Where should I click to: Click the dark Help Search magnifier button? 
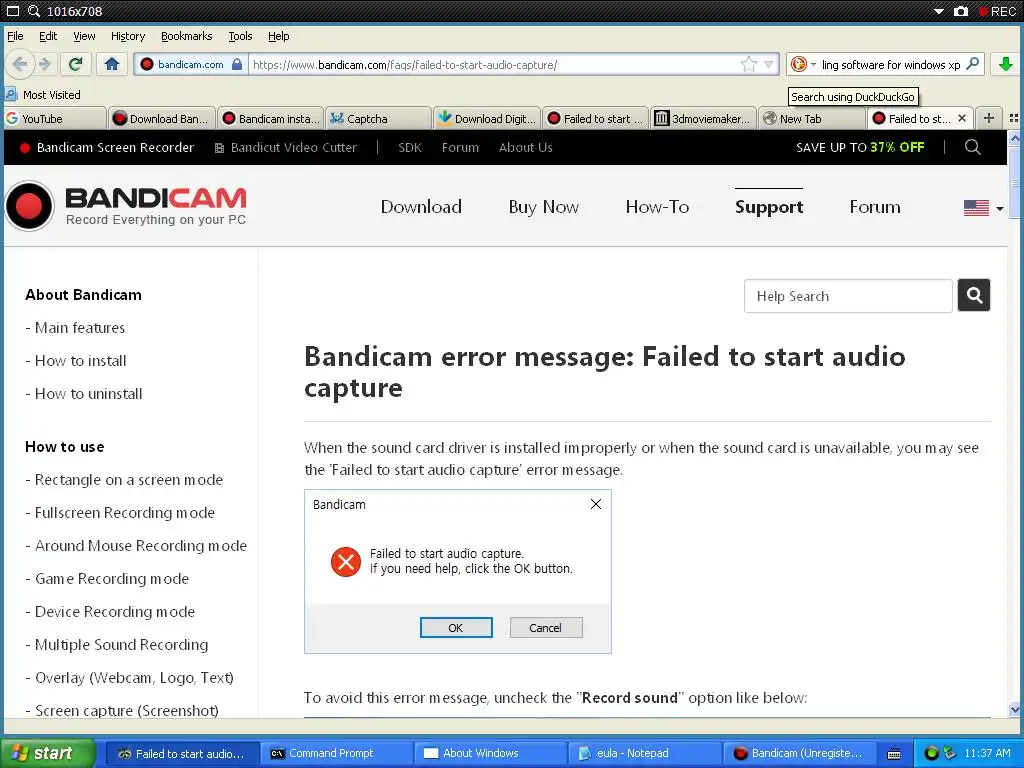pos(974,295)
